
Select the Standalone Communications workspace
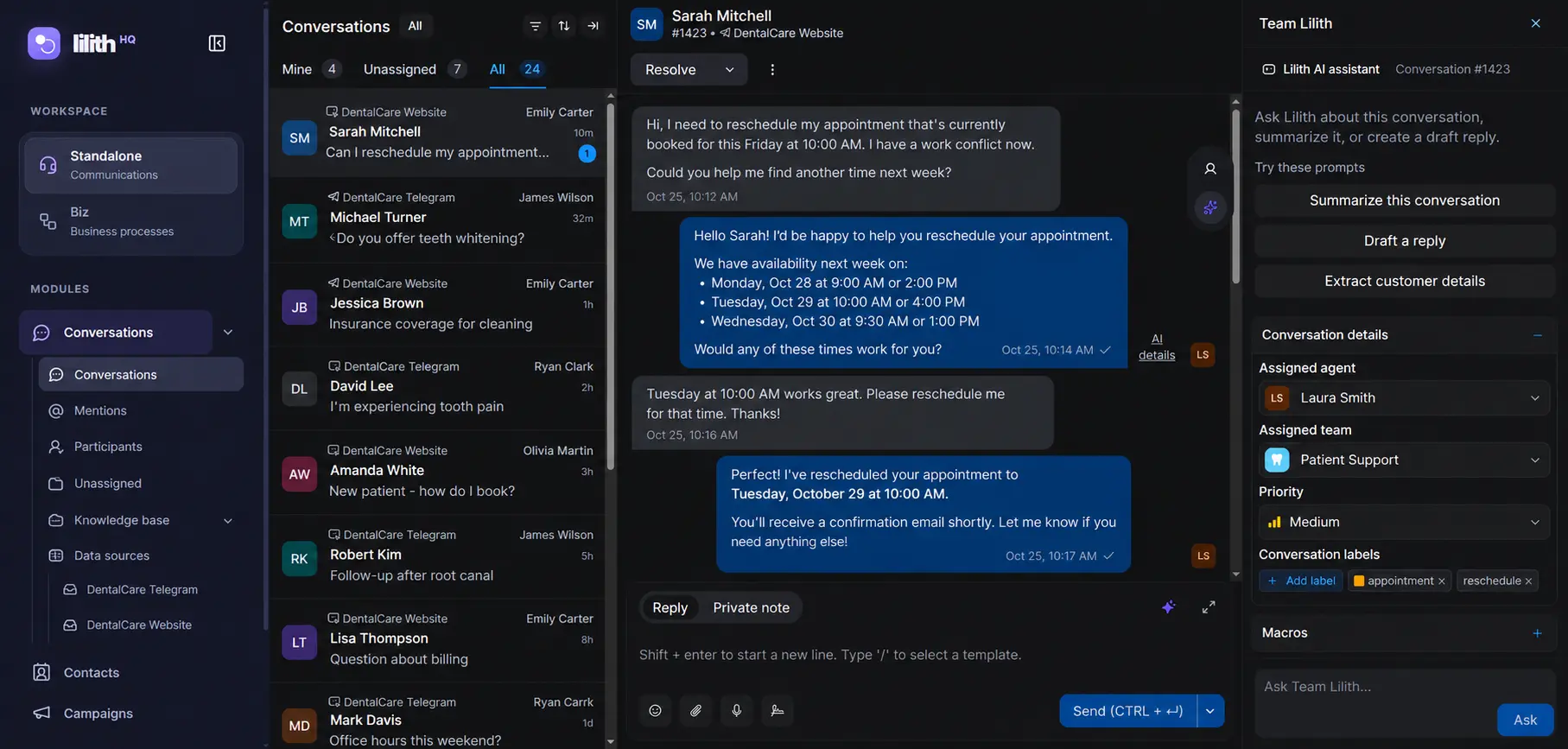point(130,164)
